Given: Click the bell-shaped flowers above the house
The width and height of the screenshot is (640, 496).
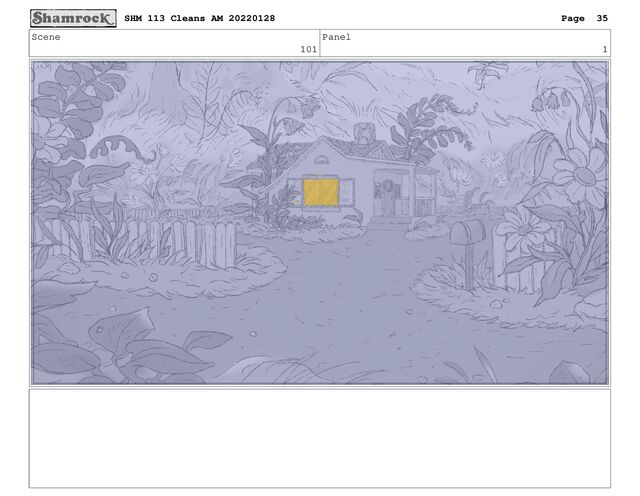Looking at the screenshot, I should point(300,114).
